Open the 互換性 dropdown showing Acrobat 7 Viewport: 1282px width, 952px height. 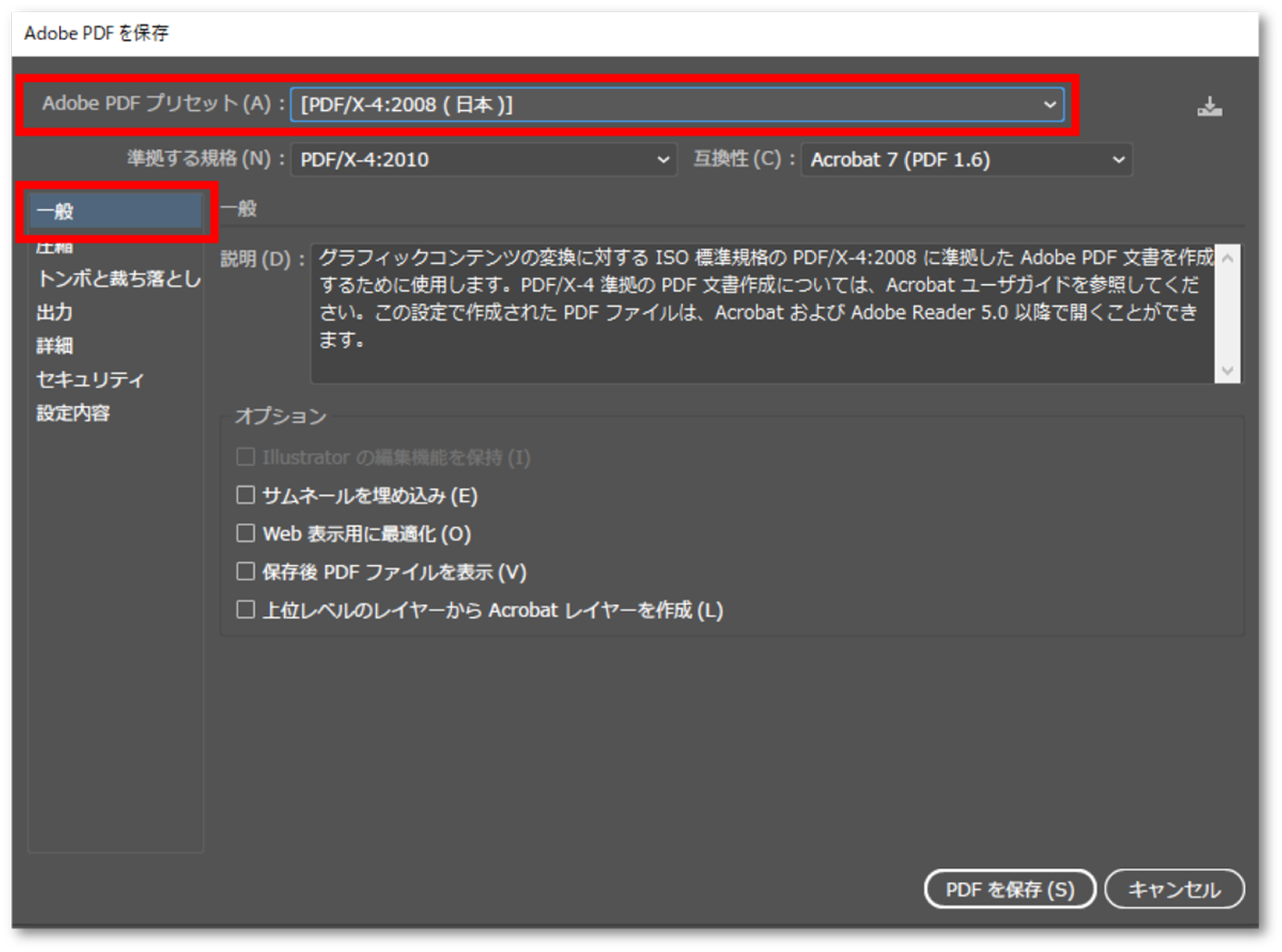[1118, 159]
